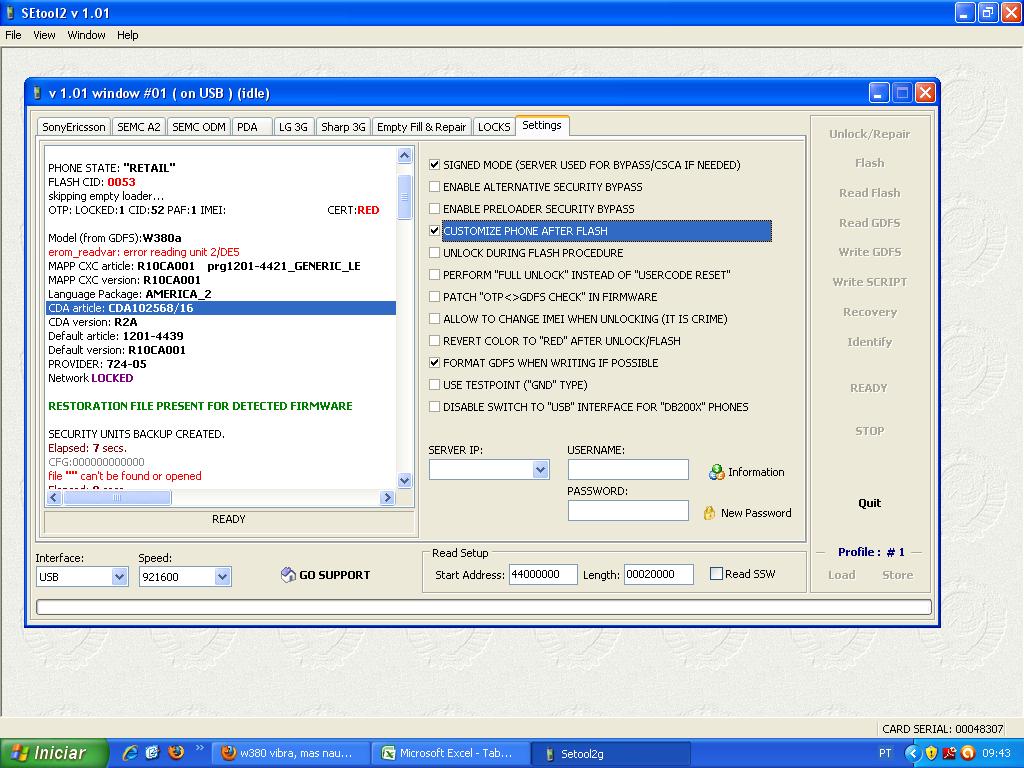
Task: Check DISABLE SWITCH TO USB INTERFACE
Action: tap(434, 407)
